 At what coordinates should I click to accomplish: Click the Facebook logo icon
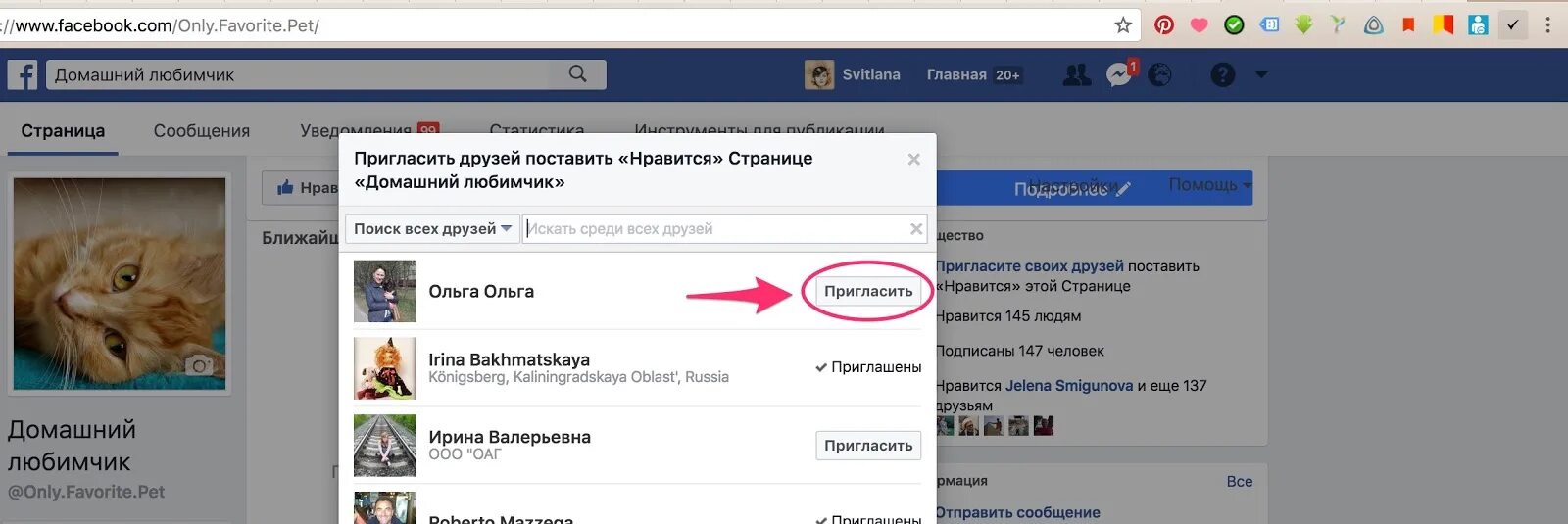pos(23,75)
